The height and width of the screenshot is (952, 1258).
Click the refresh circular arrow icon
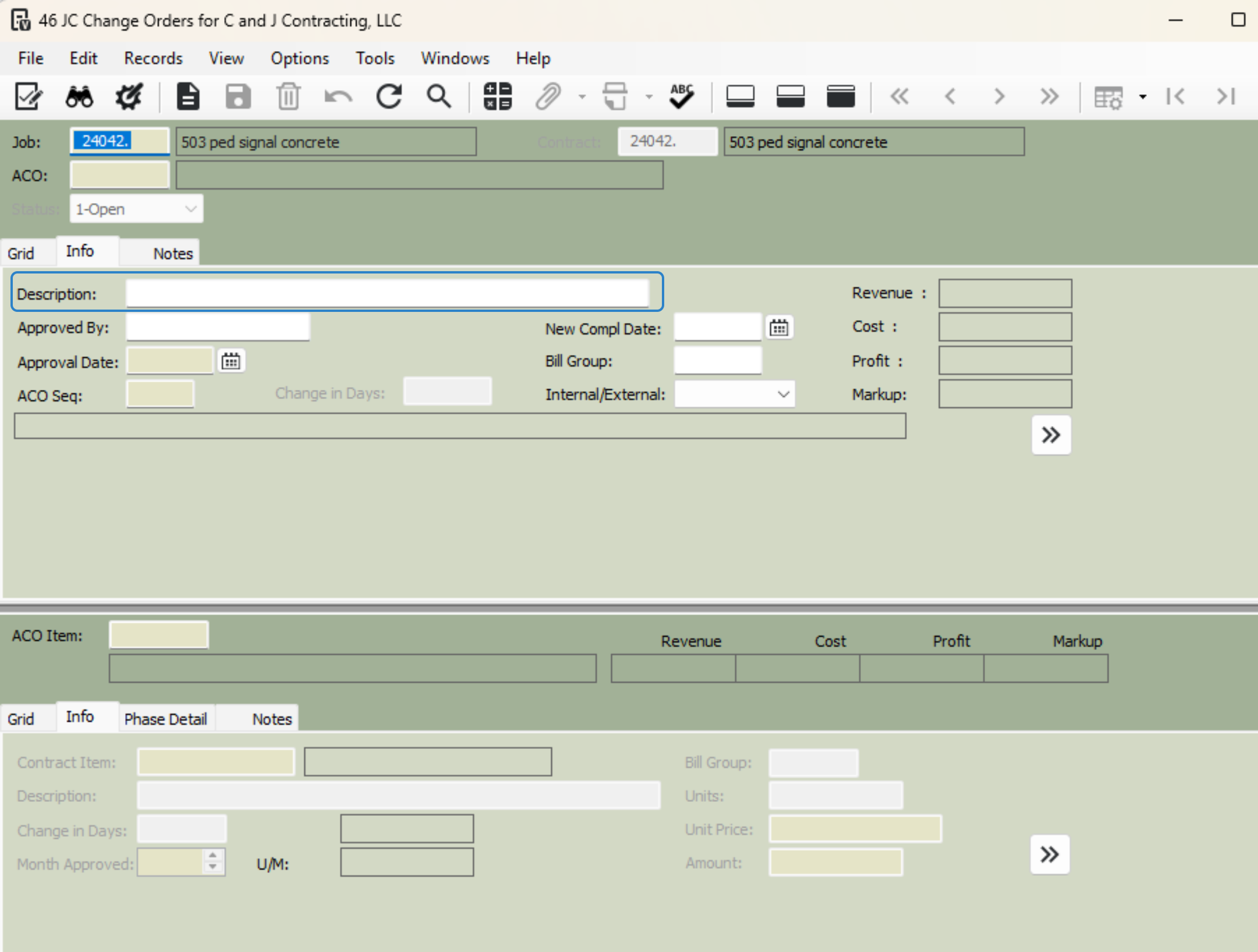(389, 97)
